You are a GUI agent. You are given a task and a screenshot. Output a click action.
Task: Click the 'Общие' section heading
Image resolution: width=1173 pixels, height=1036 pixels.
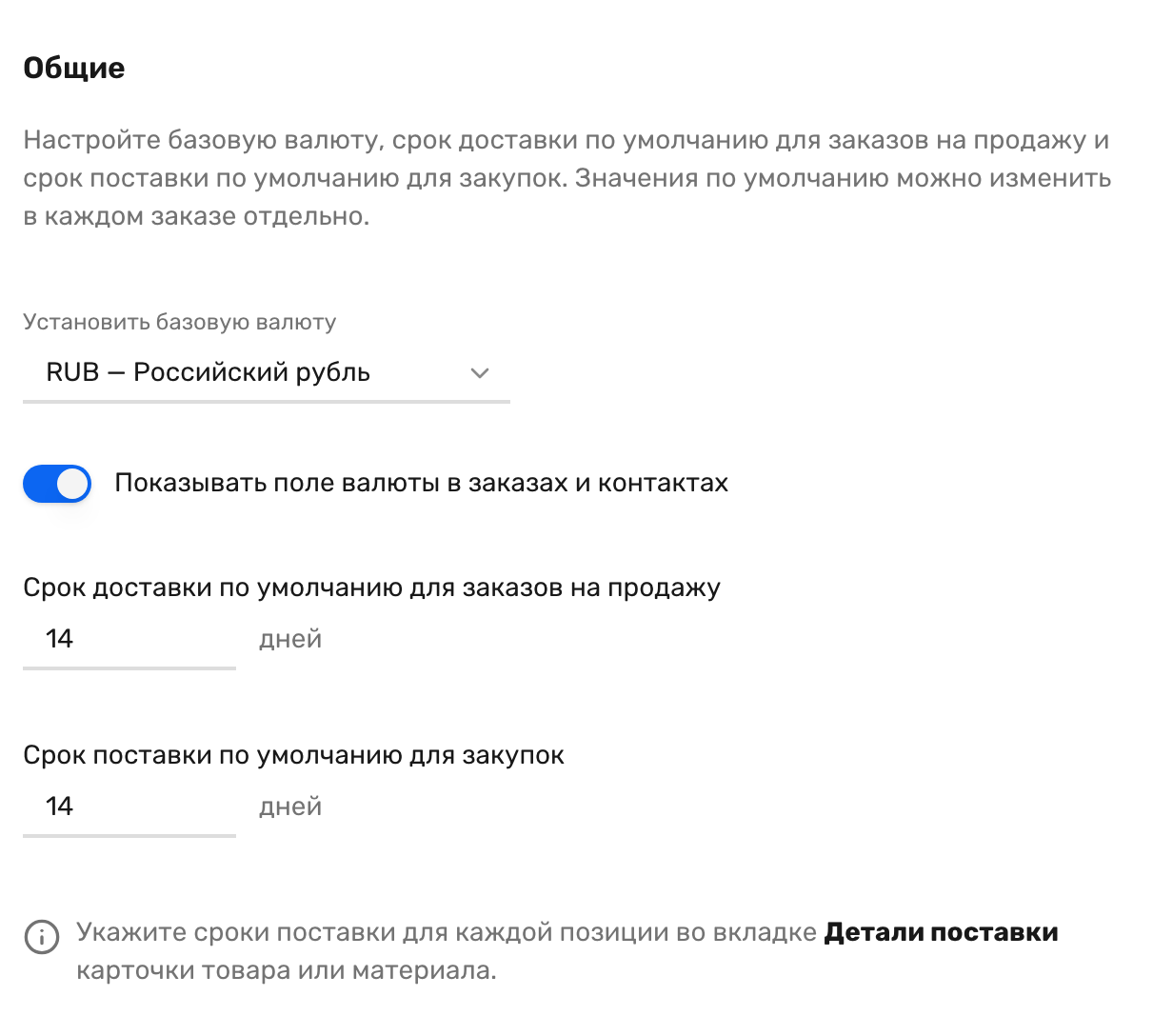(x=74, y=69)
